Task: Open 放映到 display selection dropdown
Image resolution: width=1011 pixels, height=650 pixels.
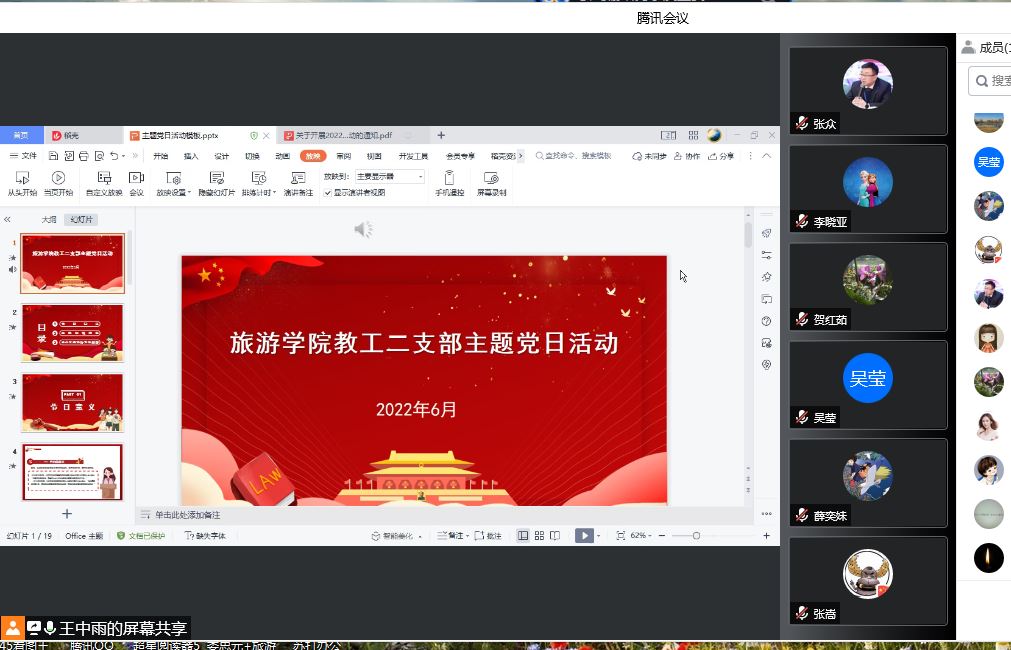Action: point(390,176)
